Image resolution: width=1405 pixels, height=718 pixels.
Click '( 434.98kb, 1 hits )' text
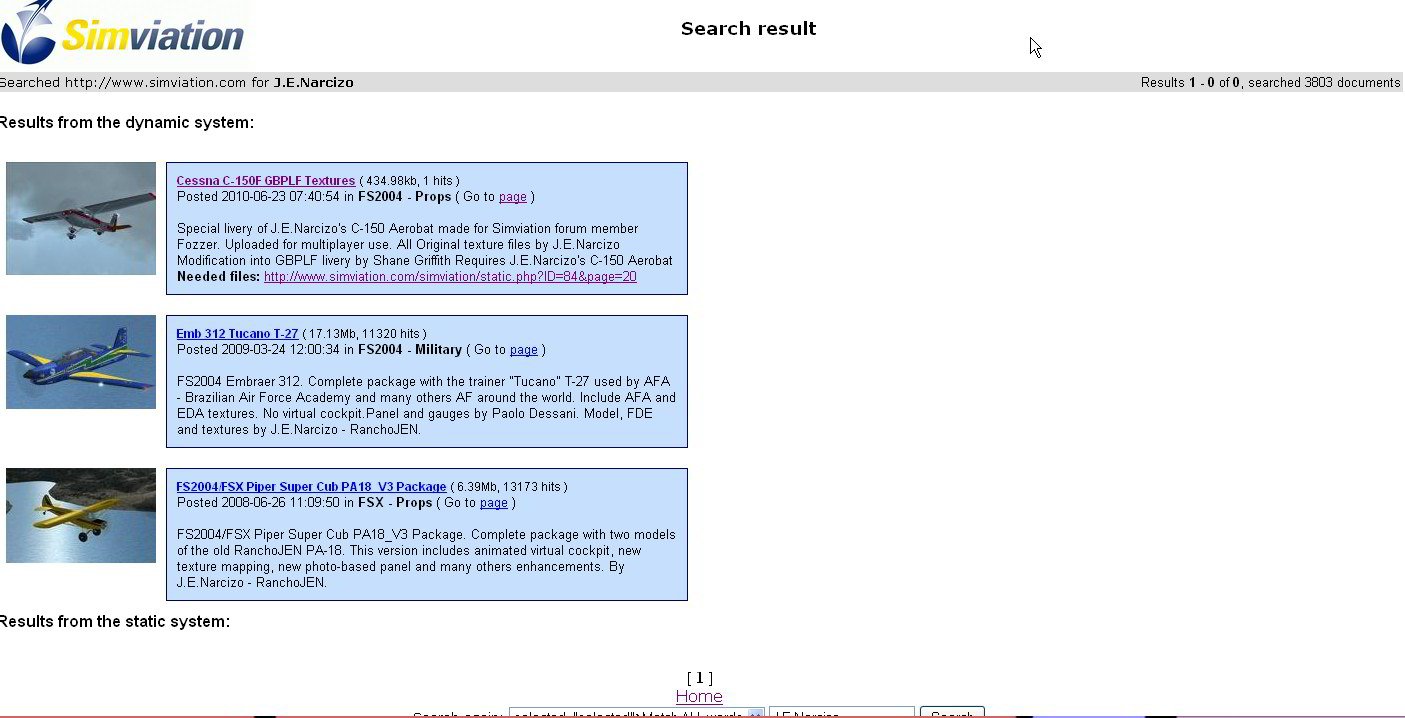[409, 181]
